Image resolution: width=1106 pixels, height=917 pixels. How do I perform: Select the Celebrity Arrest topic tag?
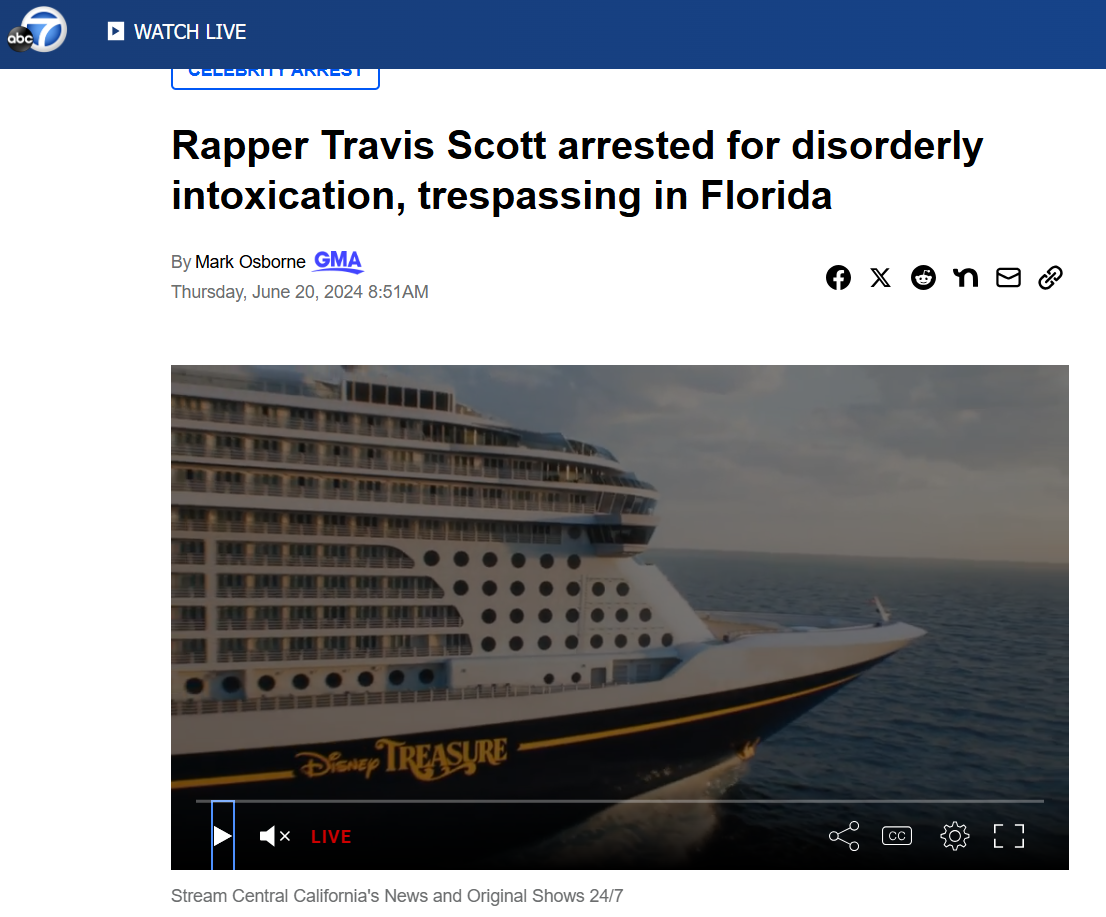tap(275, 75)
